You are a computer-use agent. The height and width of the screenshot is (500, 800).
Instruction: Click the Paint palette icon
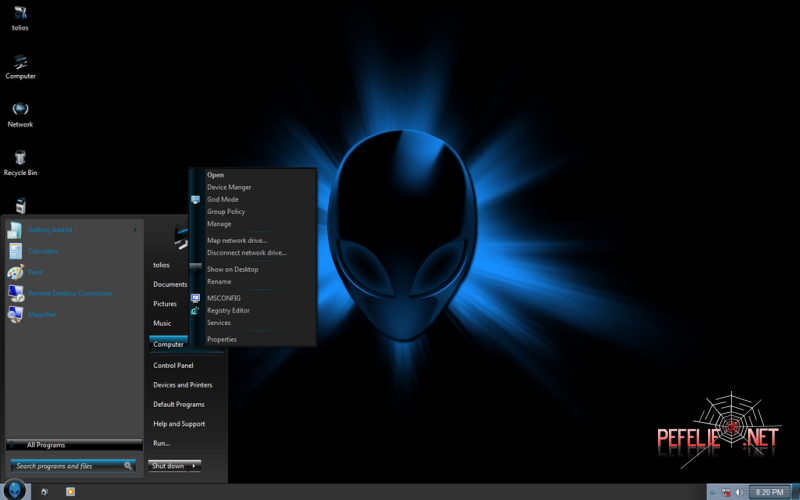coord(15,272)
